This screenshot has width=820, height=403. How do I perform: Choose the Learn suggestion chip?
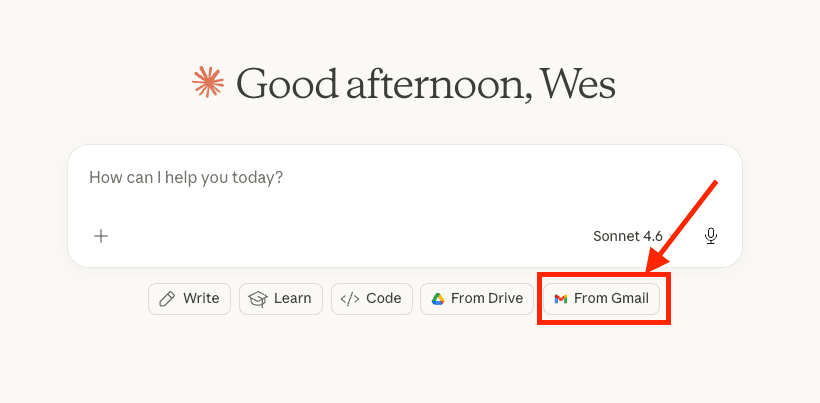[281, 298]
